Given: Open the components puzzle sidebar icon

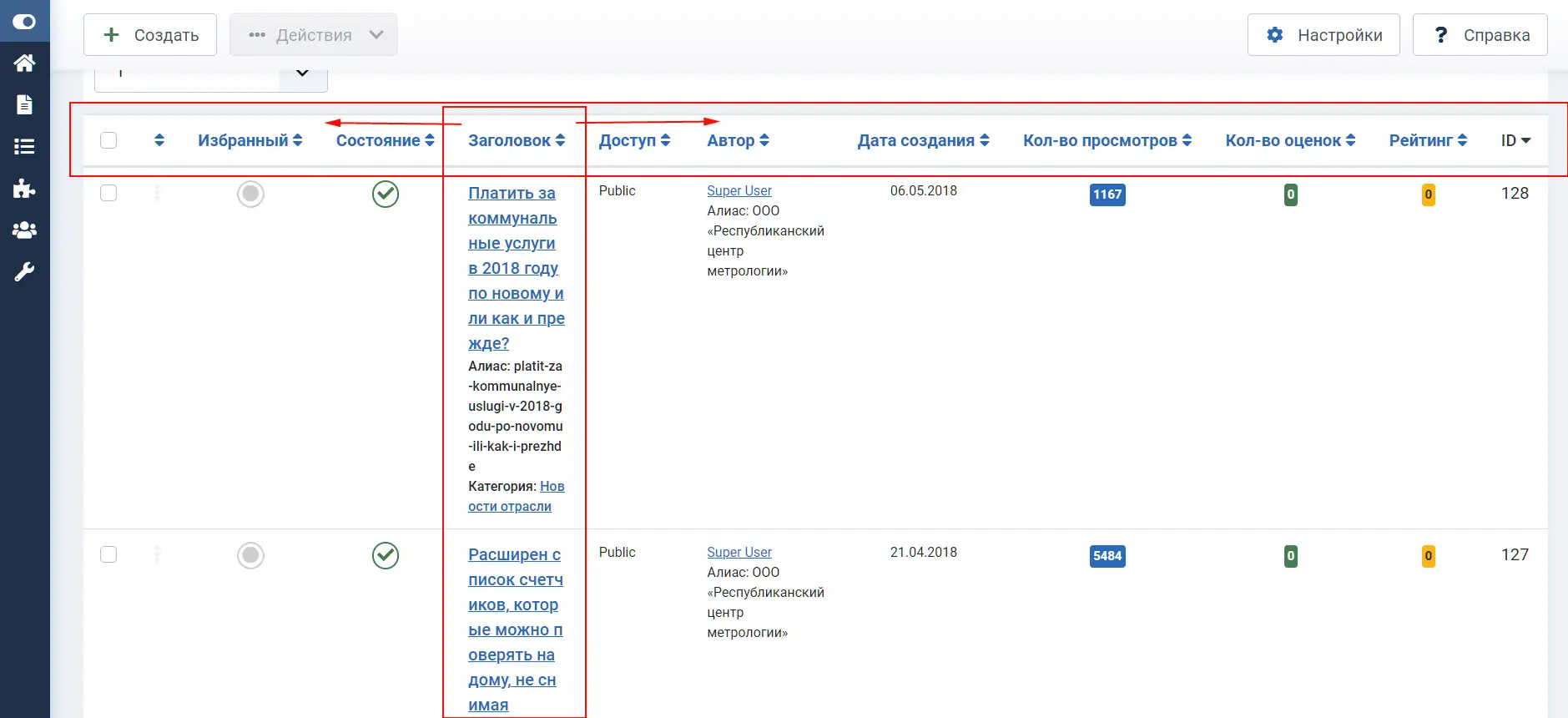Looking at the screenshot, I should coord(24,188).
